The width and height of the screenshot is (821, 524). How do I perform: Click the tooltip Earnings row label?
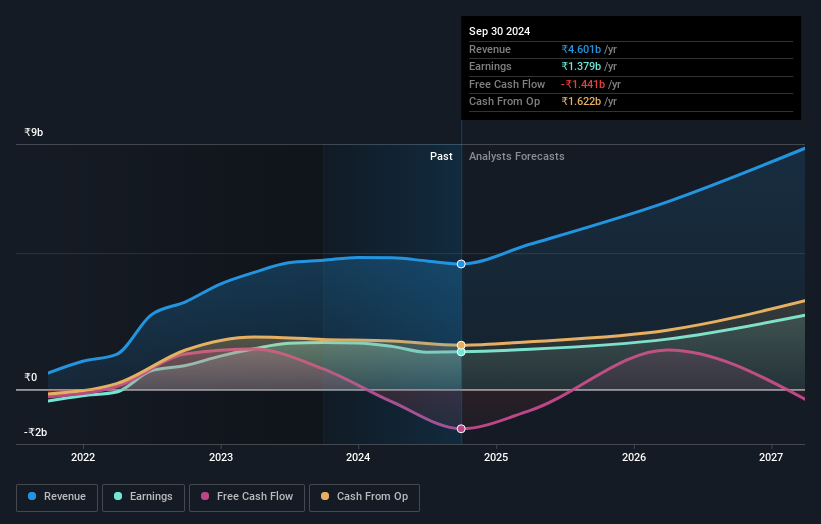[490, 66]
